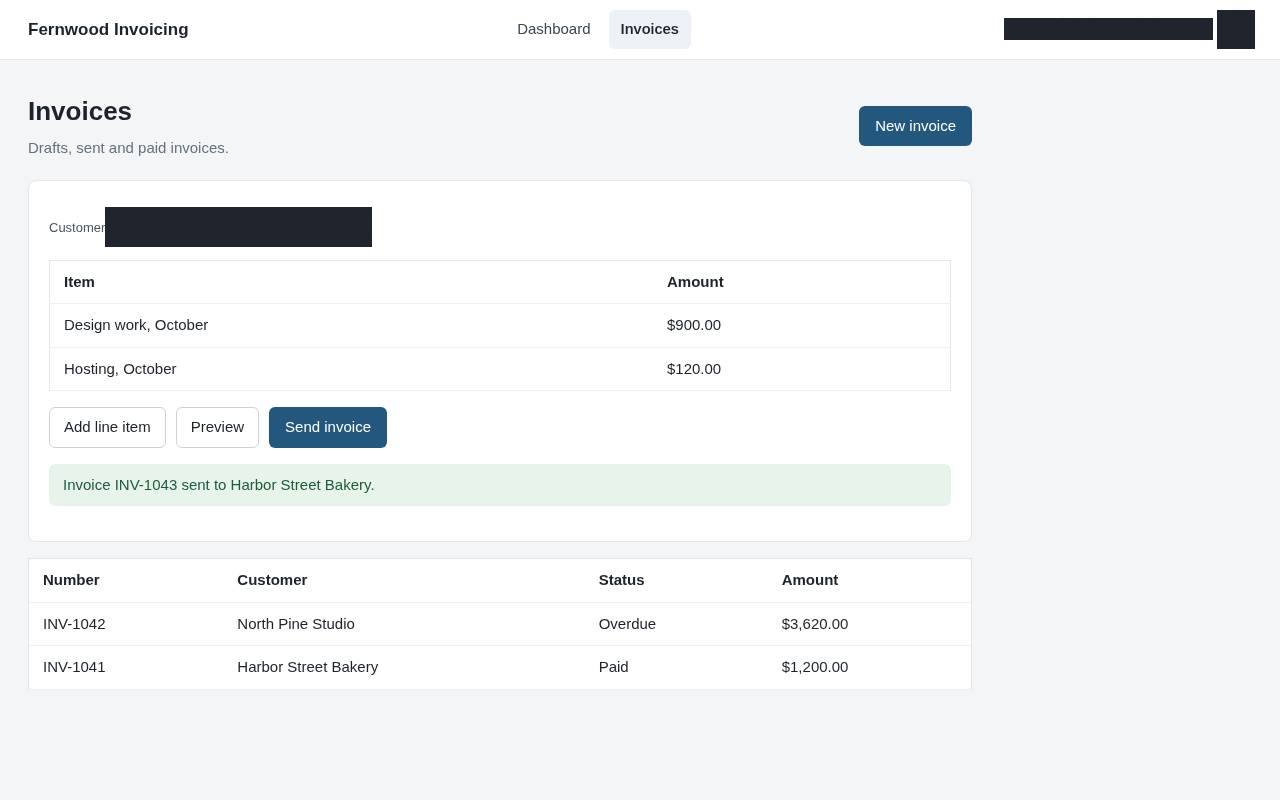Click the Fernwood Invoicing logo text
Viewport: 1280px width, 800px height.
(108, 29)
